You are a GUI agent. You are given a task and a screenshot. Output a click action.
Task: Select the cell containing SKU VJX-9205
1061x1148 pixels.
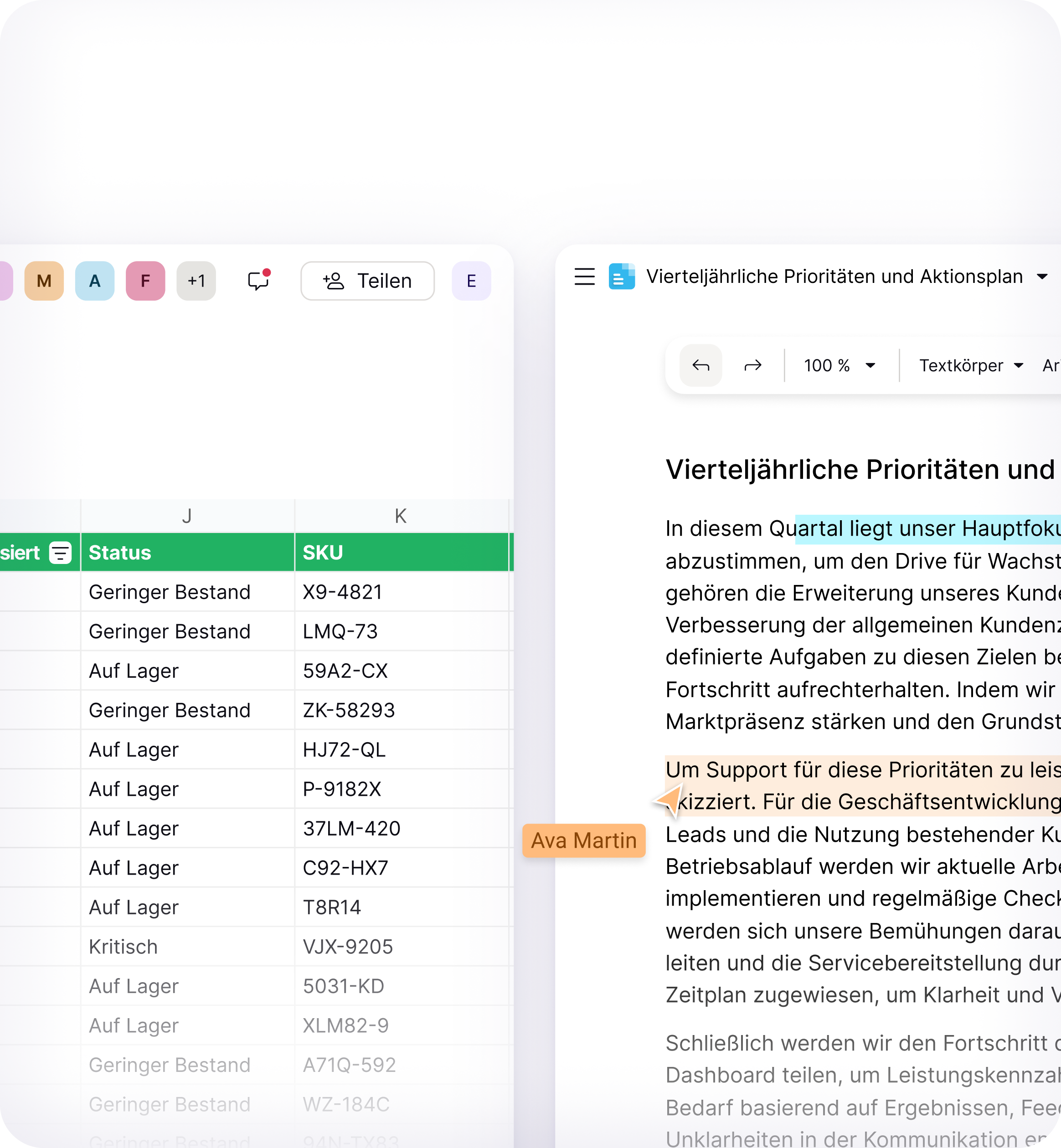point(401,947)
